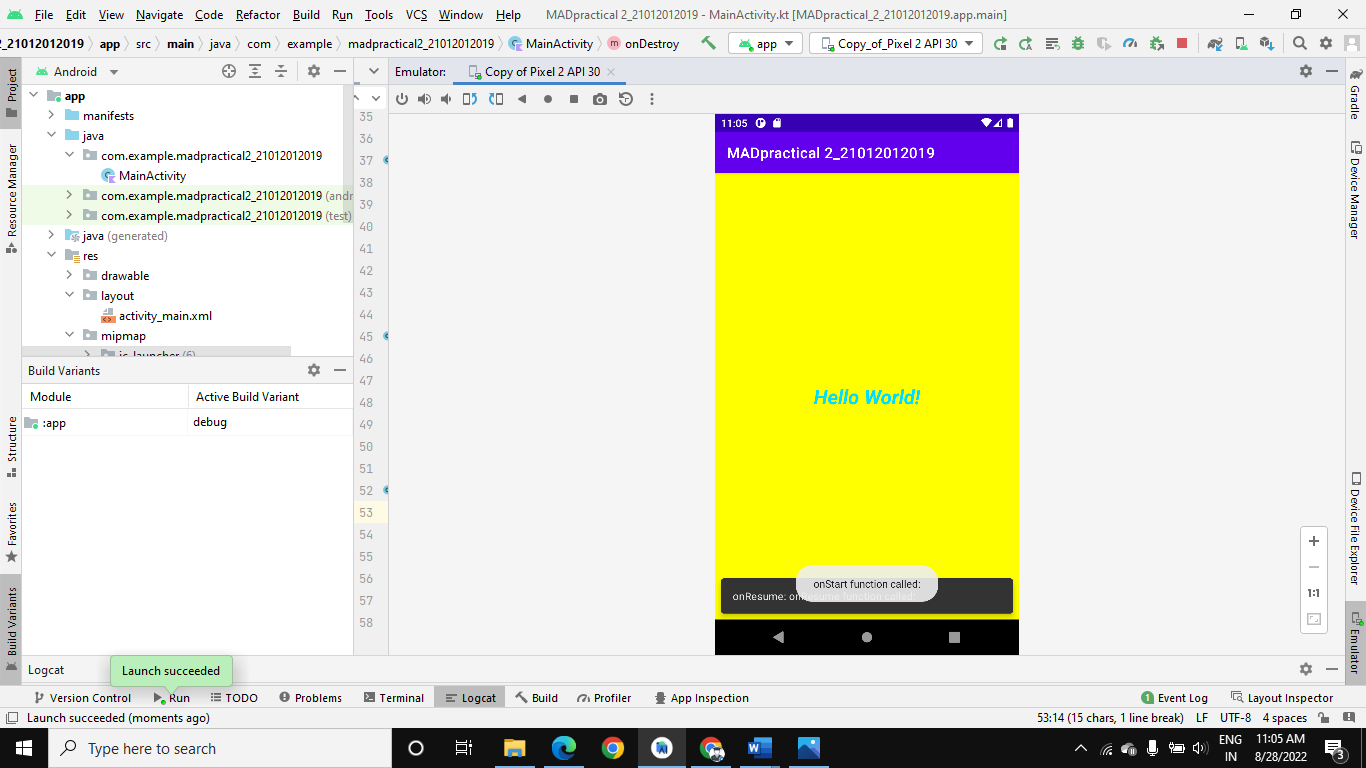The width and height of the screenshot is (1366, 768).
Task: Collapse the java folder
Action: click(51, 136)
